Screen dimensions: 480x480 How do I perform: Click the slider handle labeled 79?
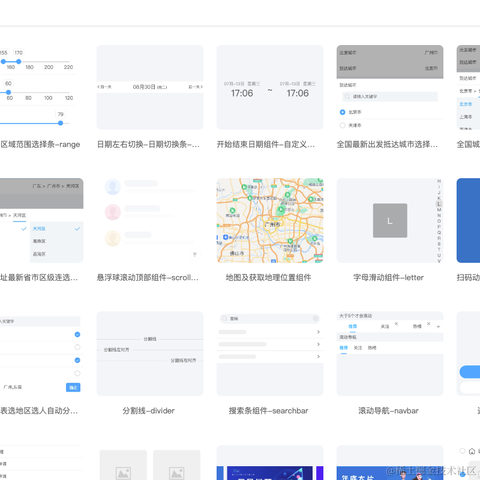[60, 123]
